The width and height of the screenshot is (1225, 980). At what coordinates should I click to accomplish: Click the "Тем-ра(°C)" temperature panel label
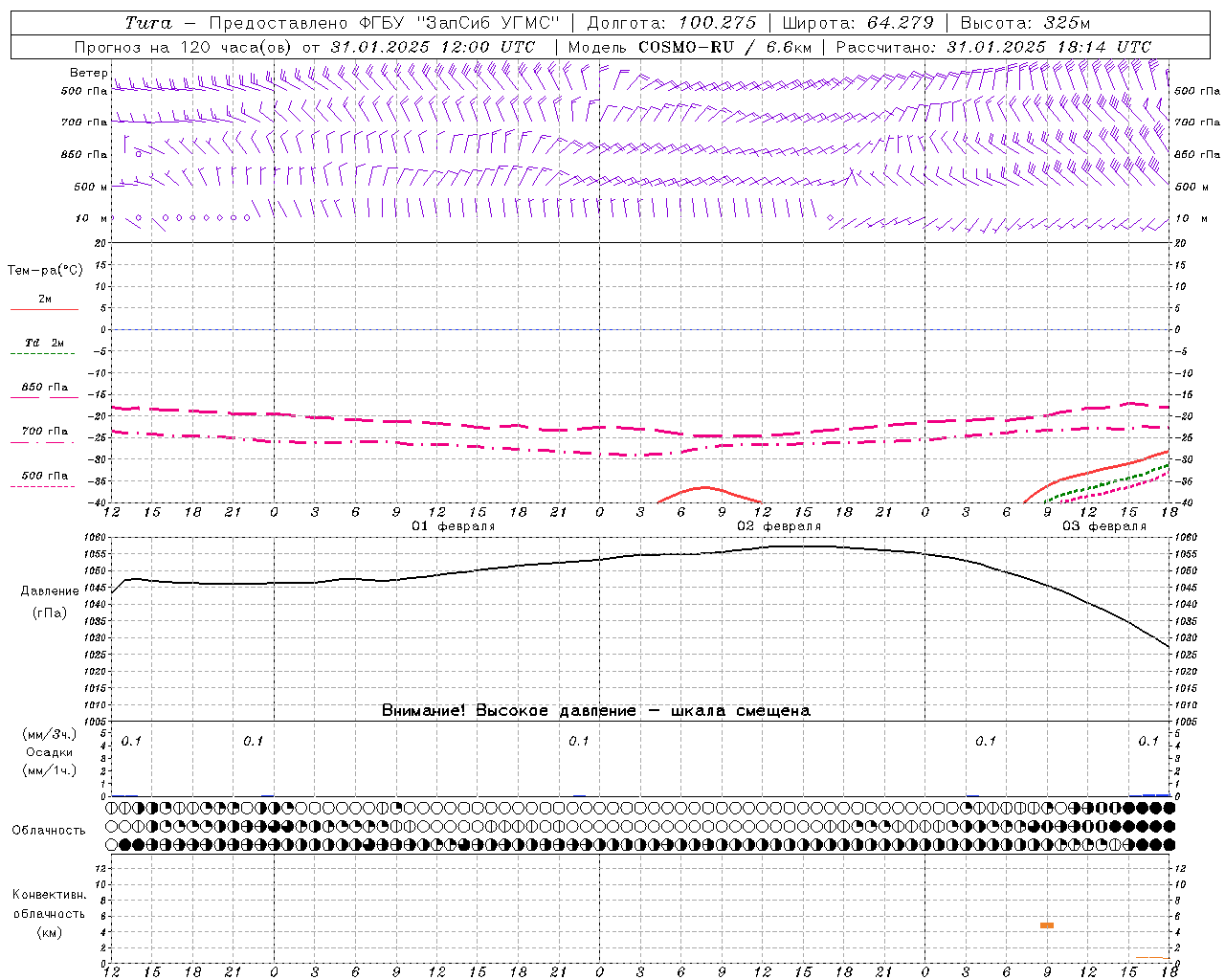click(x=45, y=270)
